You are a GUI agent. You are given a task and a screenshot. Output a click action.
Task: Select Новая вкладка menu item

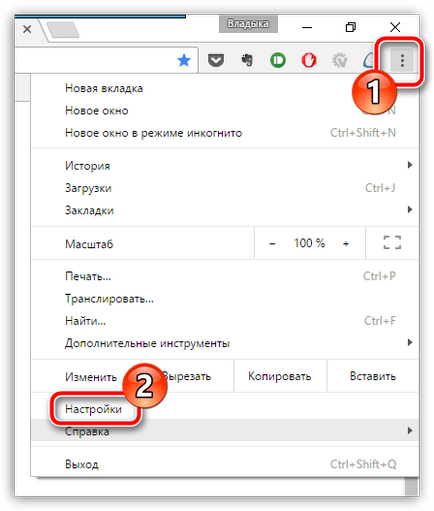225,88
